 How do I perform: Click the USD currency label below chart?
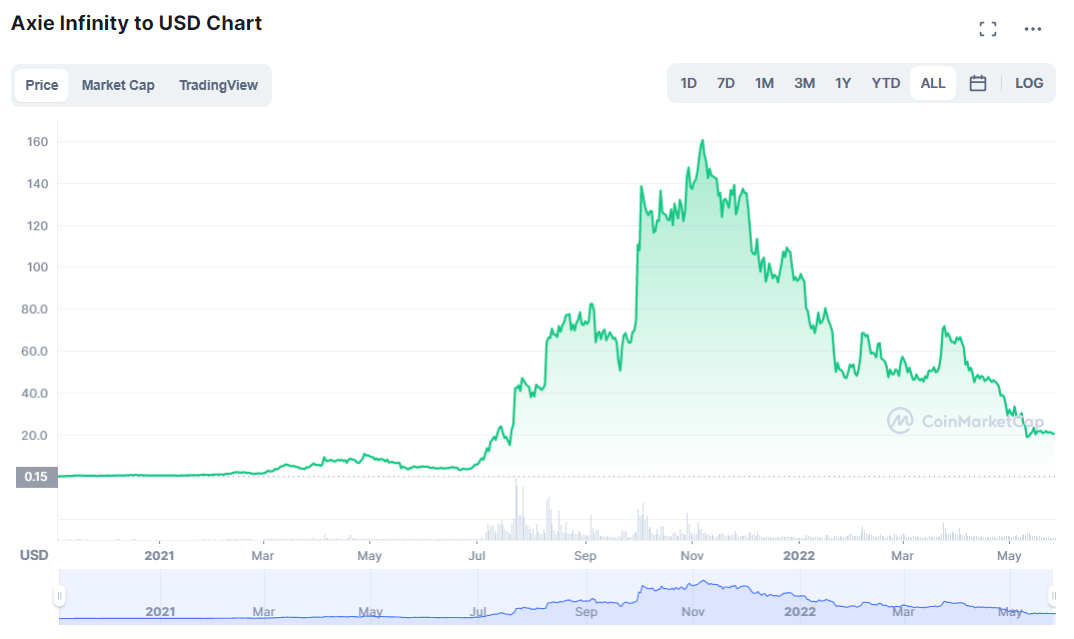34,555
